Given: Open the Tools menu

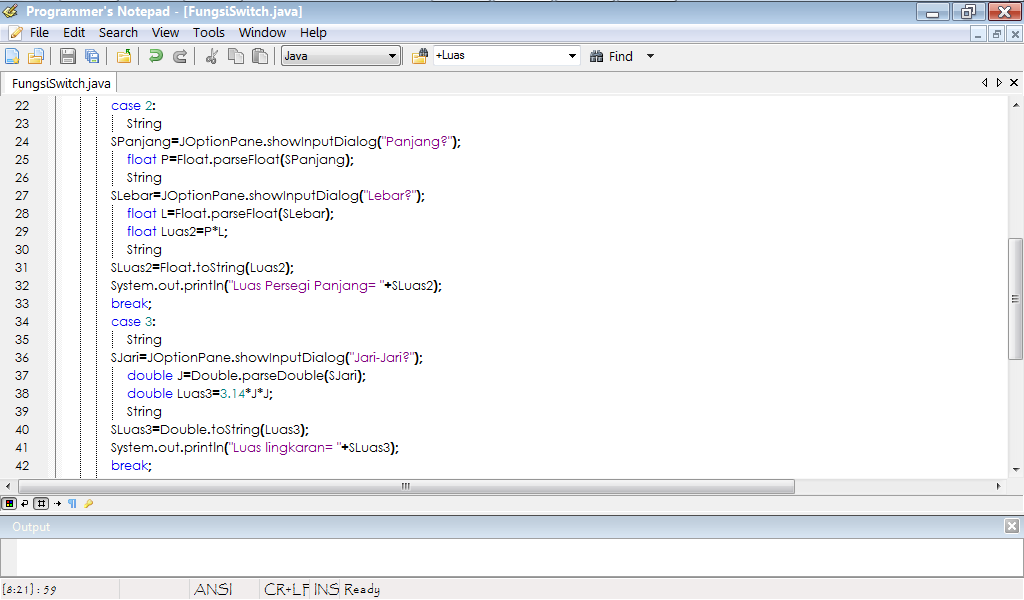Looking at the screenshot, I should click(x=208, y=33).
